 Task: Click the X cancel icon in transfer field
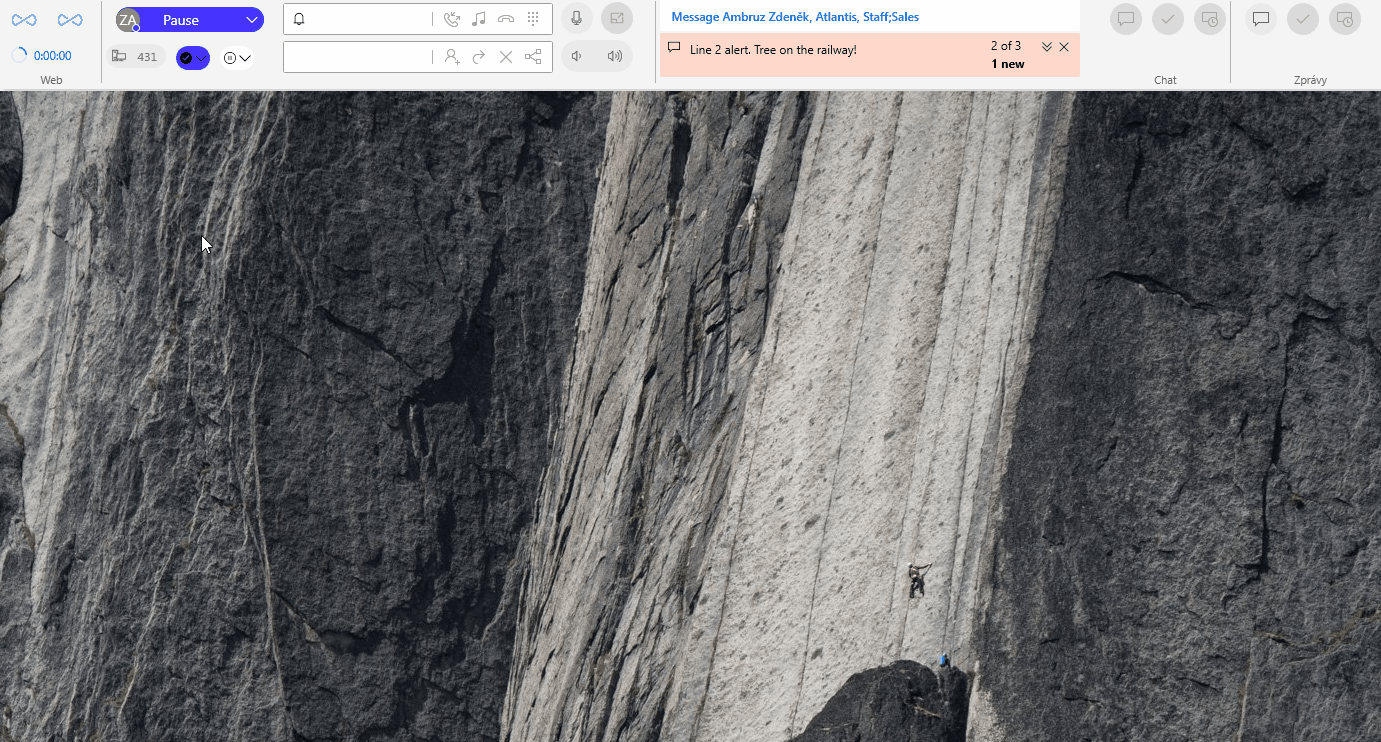point(506,57)
